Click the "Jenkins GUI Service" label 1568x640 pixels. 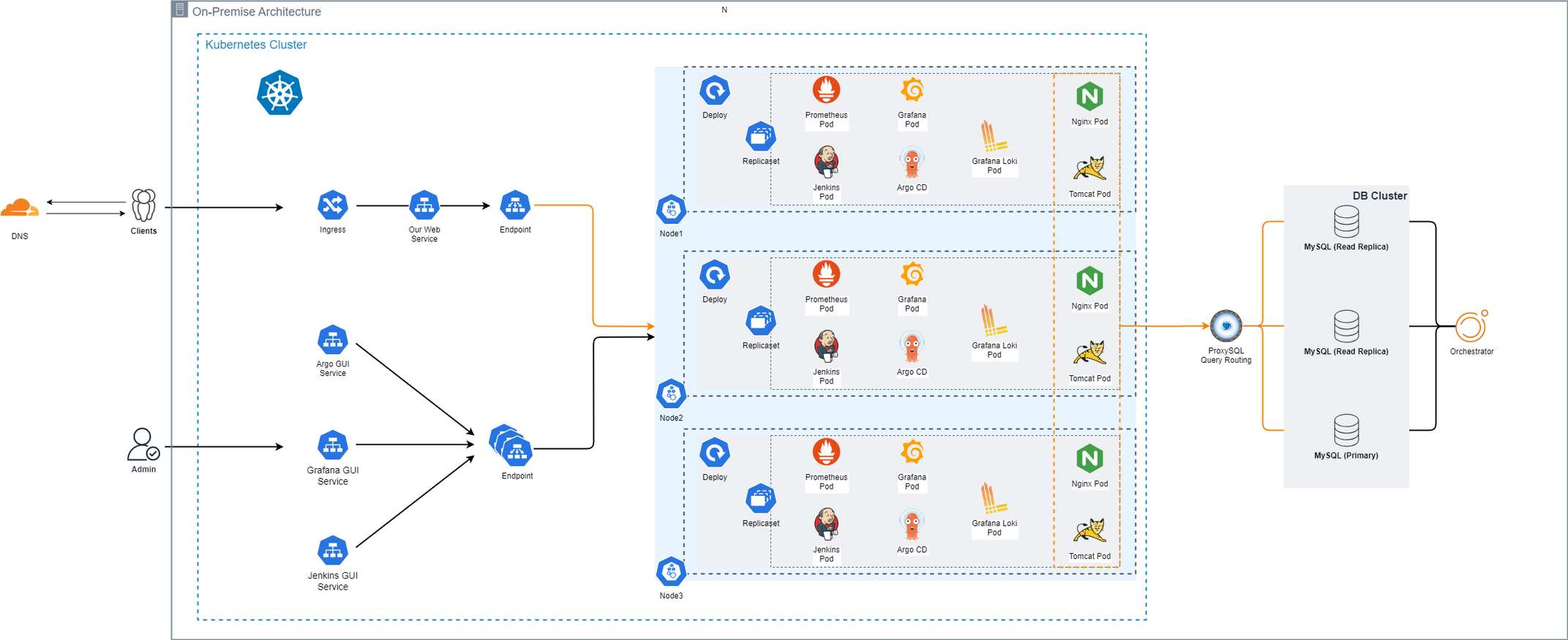point(333,581)
